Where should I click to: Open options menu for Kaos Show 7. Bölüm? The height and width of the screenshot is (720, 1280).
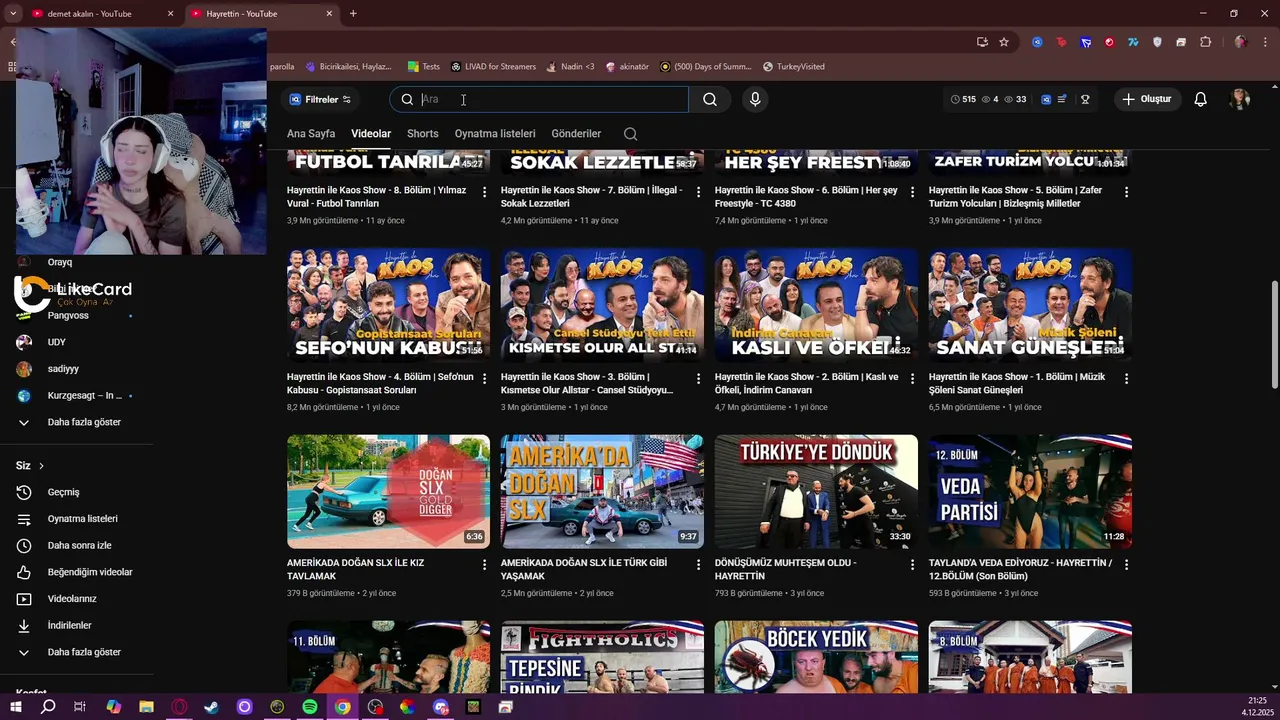pyautogui.click(x=698, y=191)
